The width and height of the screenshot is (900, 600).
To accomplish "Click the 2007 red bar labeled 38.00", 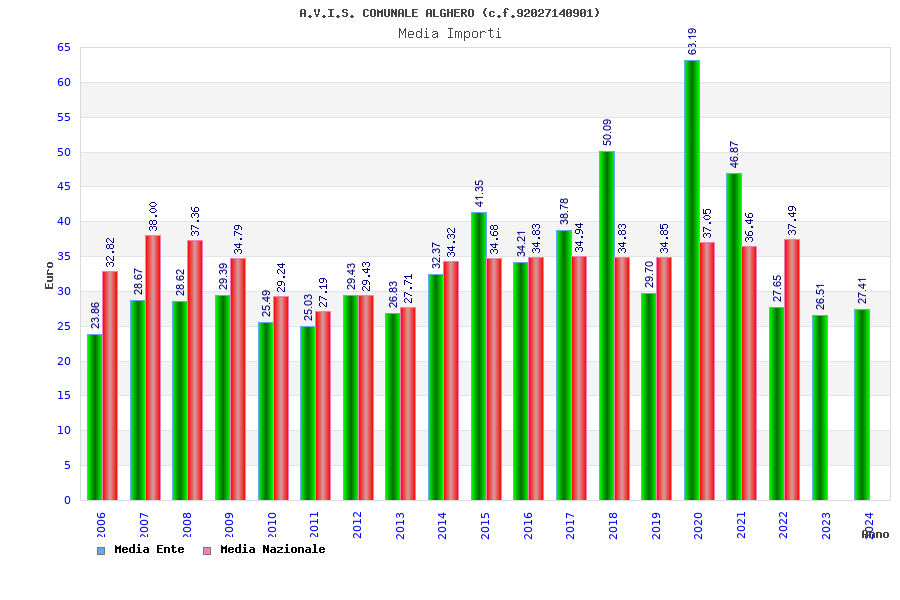I will 153,367.
